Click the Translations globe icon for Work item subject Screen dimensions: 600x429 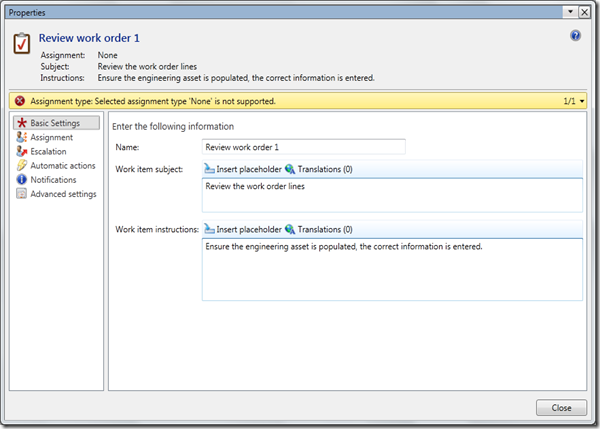click(x=290, y=169)
